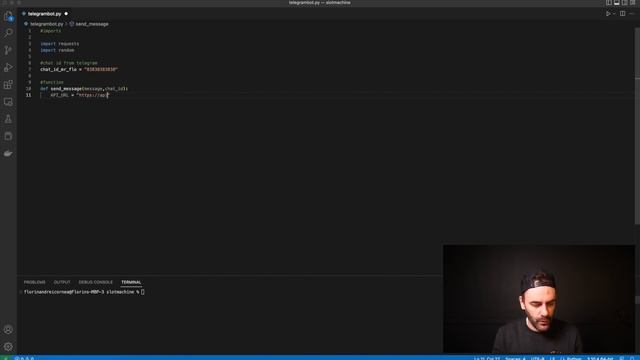Toggle primary sidebar layout icon
The width and height of the screenshot is (640, 360).
point(609,2)
